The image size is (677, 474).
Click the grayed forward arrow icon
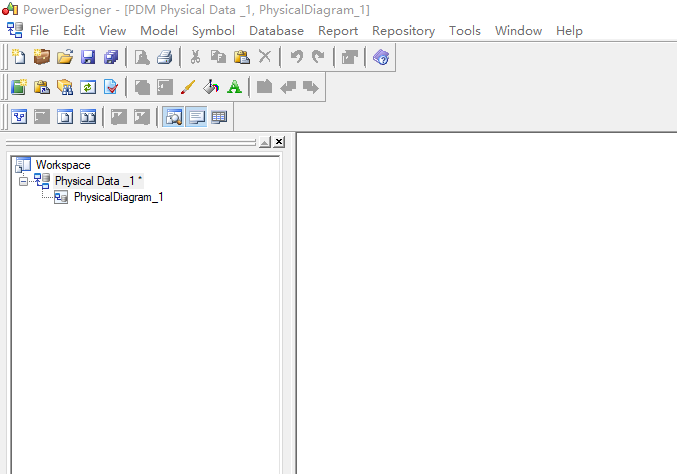(x=311, y=87)
